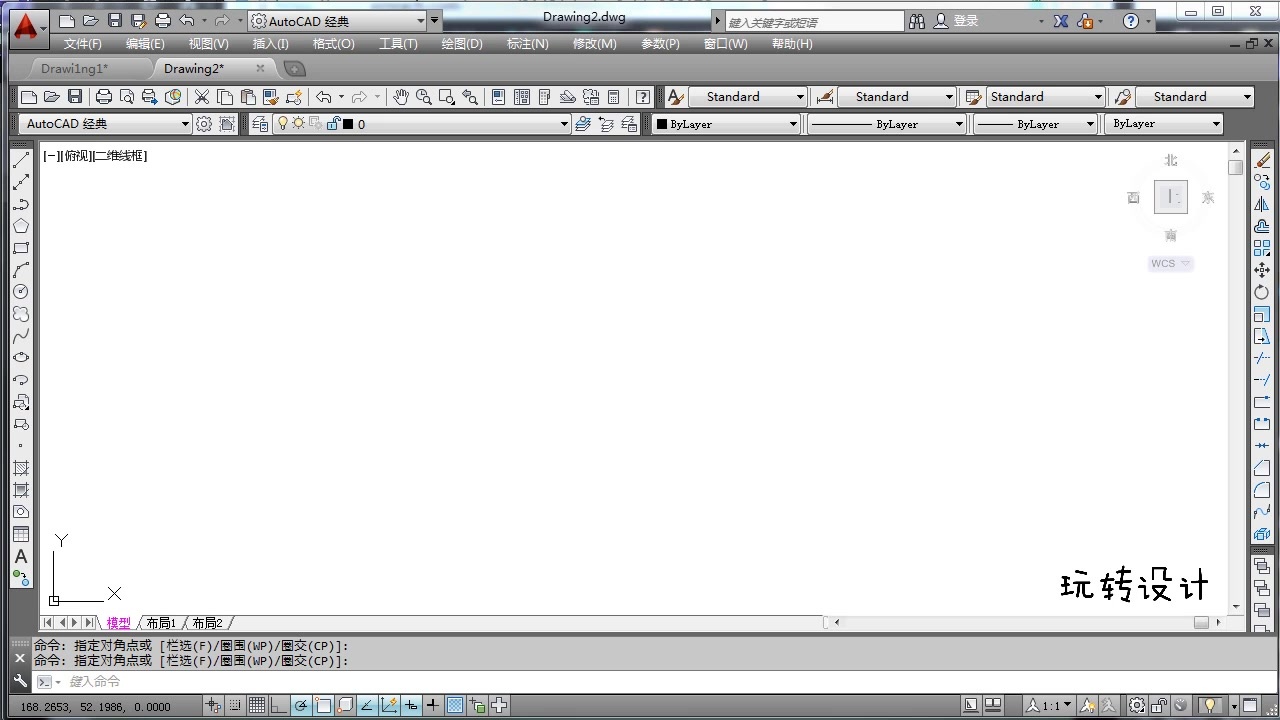Select the Circle drawing tool

[x=21, y=292]
